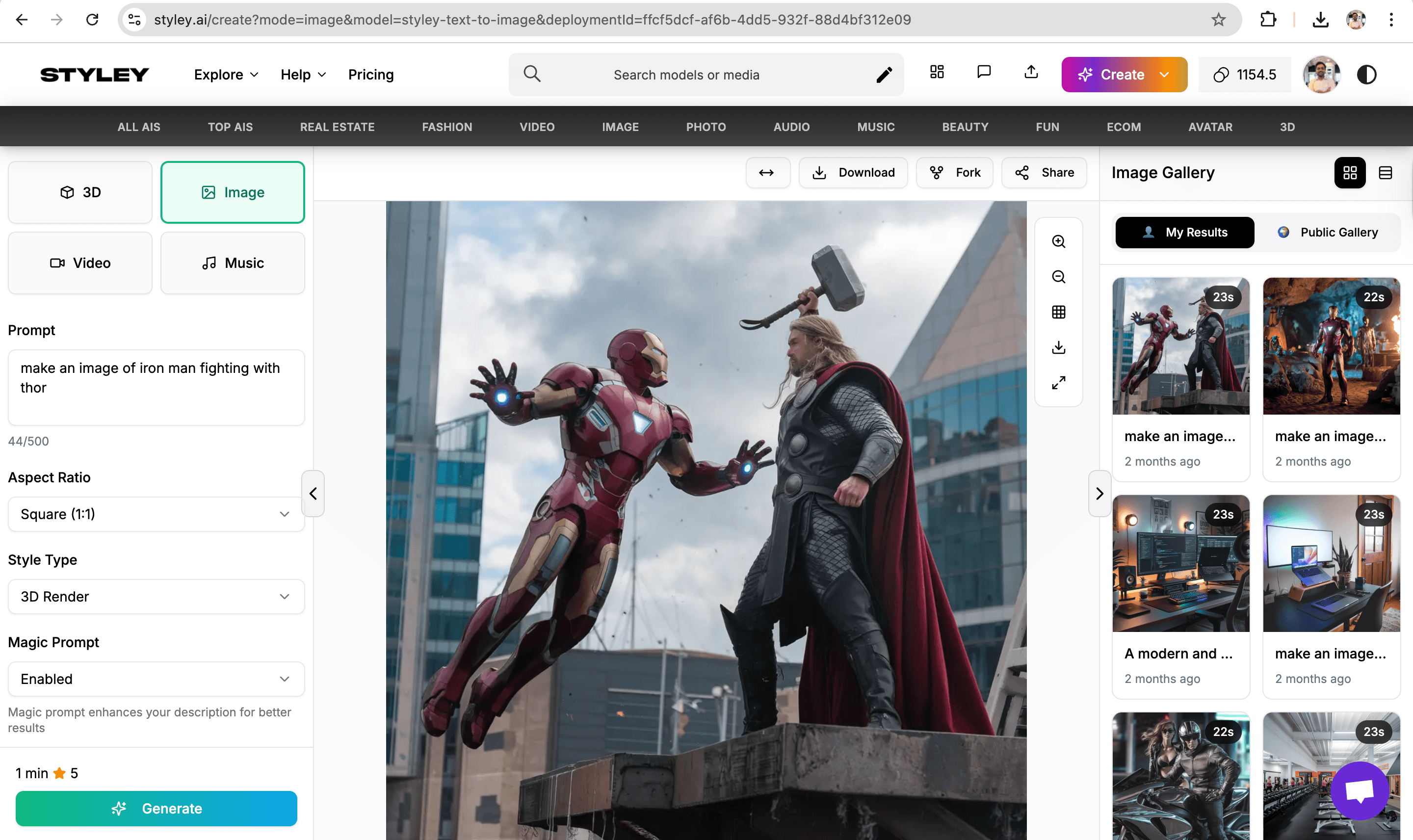Open fullscreen with the expand arrows icon
1413x840 pixels.
pyautogui.click(x=1058, y=383)
